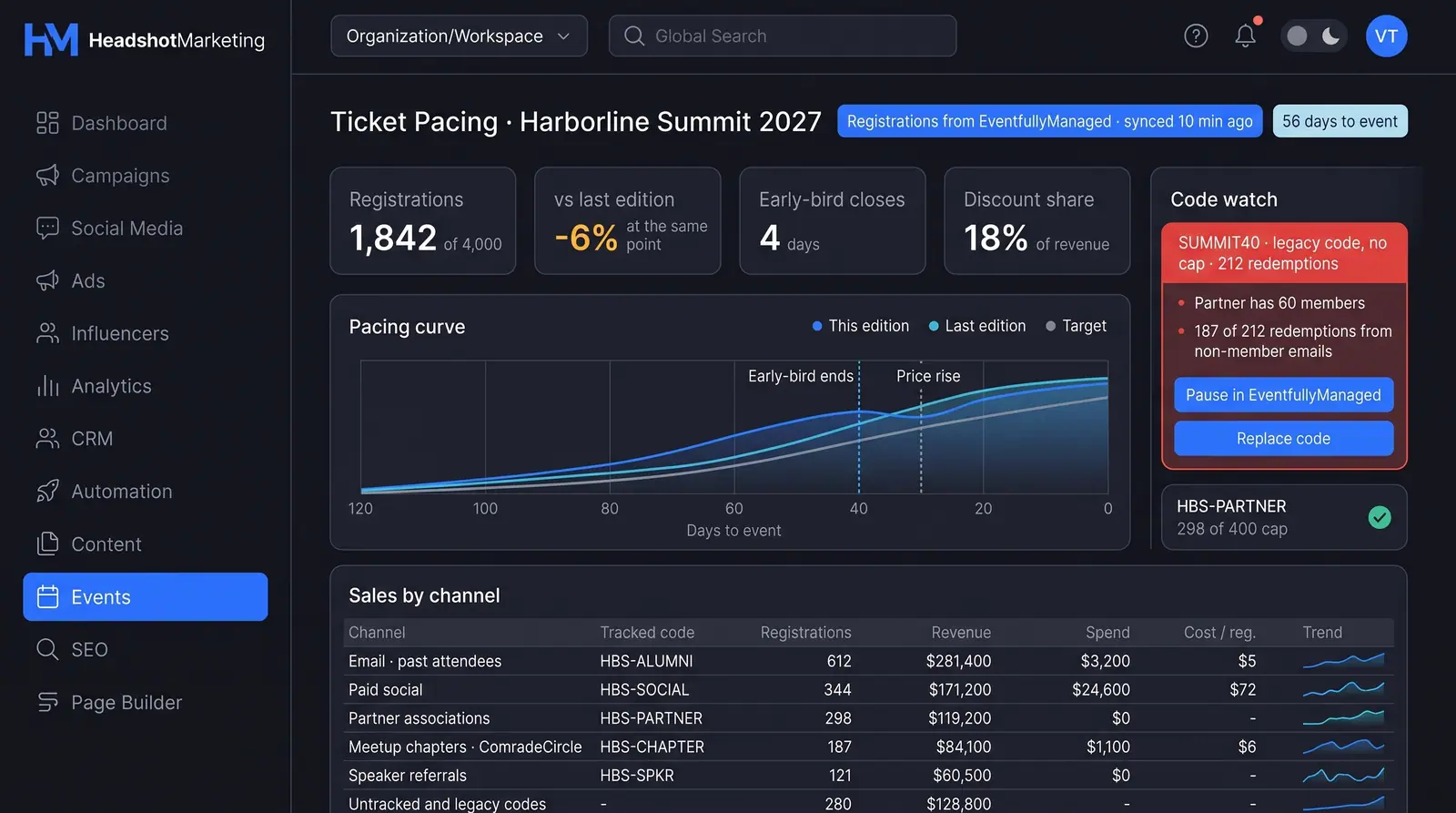Click the Influencers people icon

(x=47, y=333)
